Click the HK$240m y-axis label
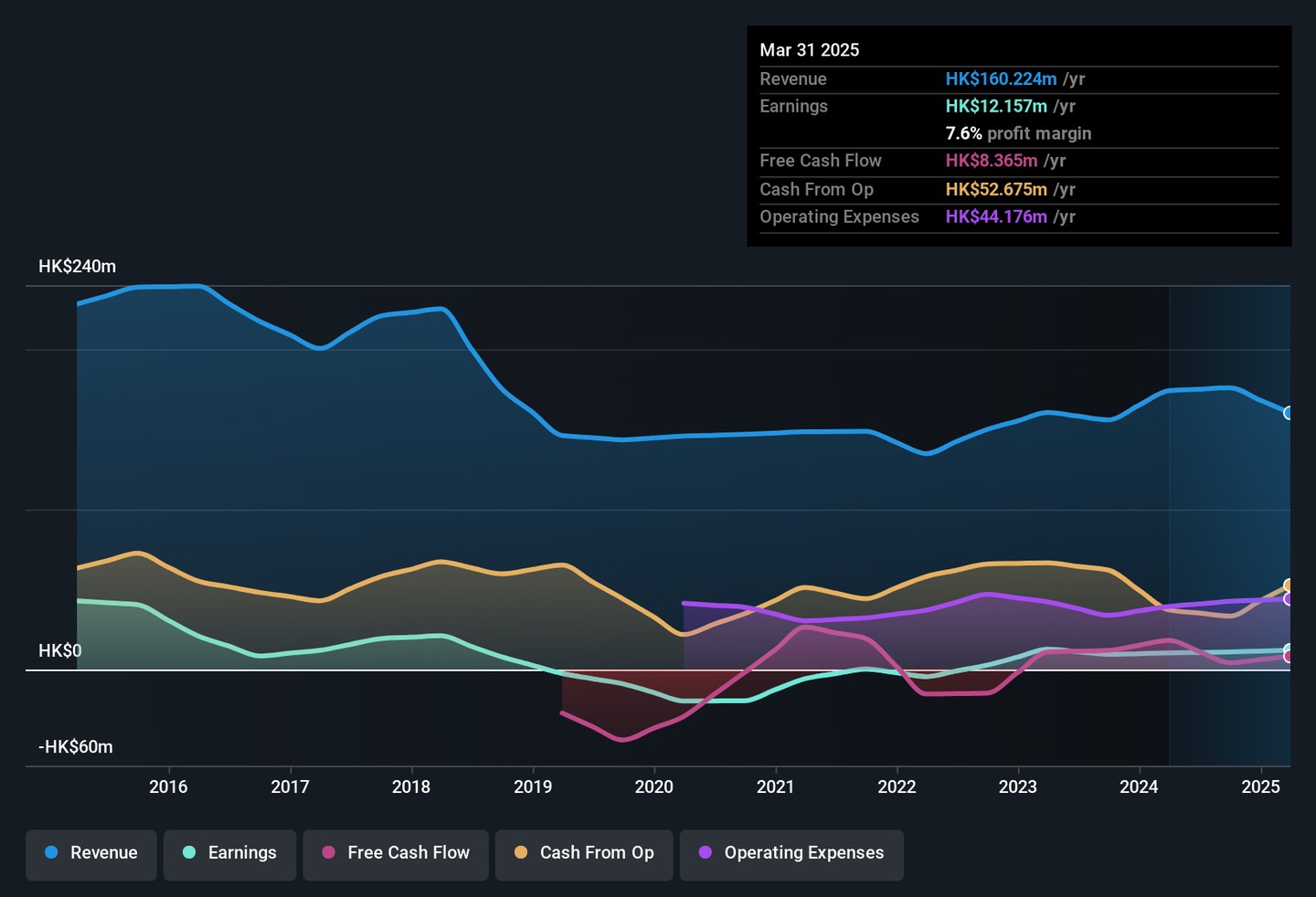Viewport: 1316px width, 897px height. pos(78,267)
